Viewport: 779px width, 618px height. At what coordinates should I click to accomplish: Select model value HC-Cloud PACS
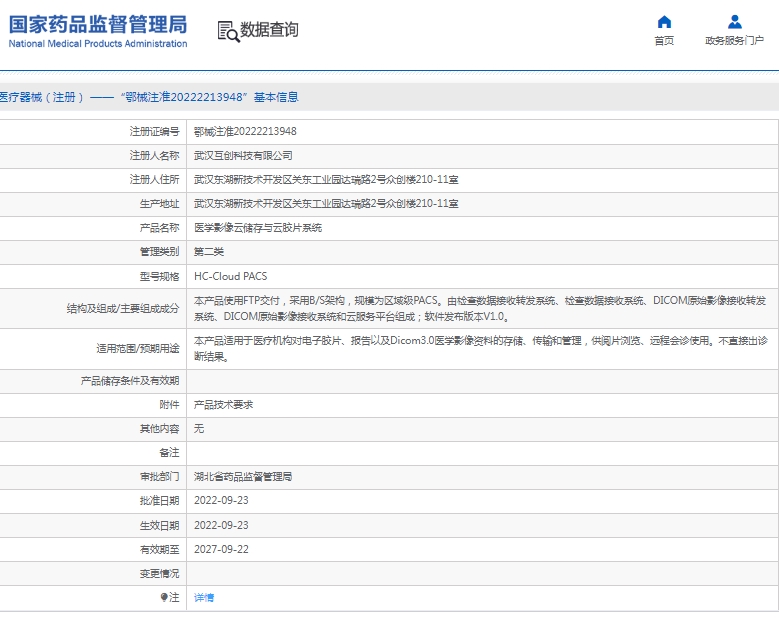[x=231, y=276]
